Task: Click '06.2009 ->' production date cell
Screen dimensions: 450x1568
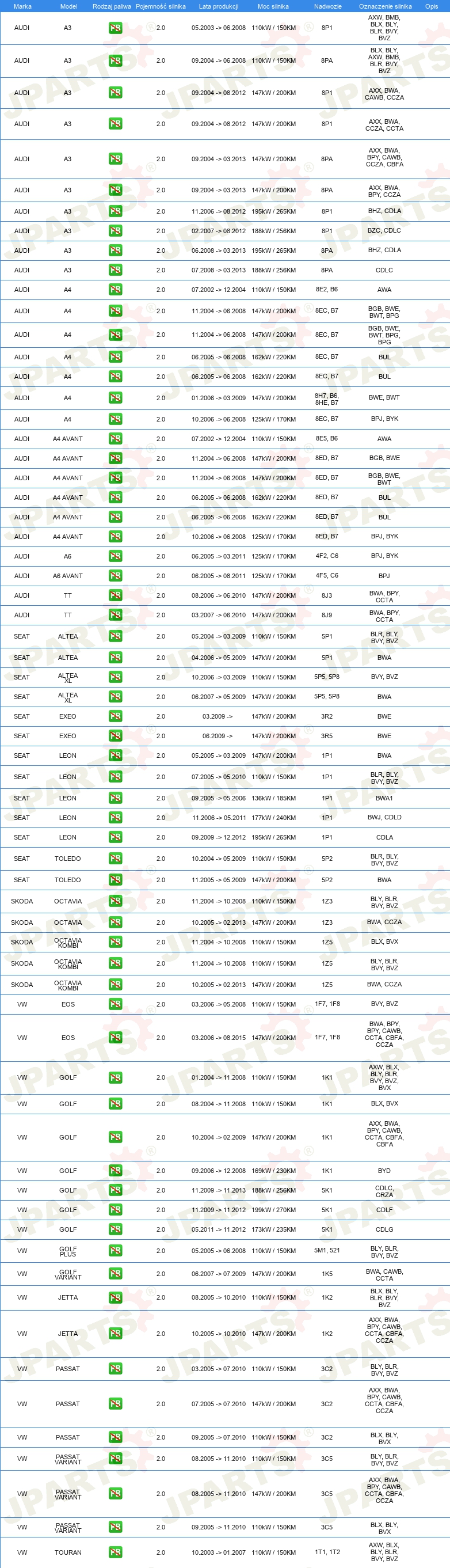Action: tap(217, 736)
